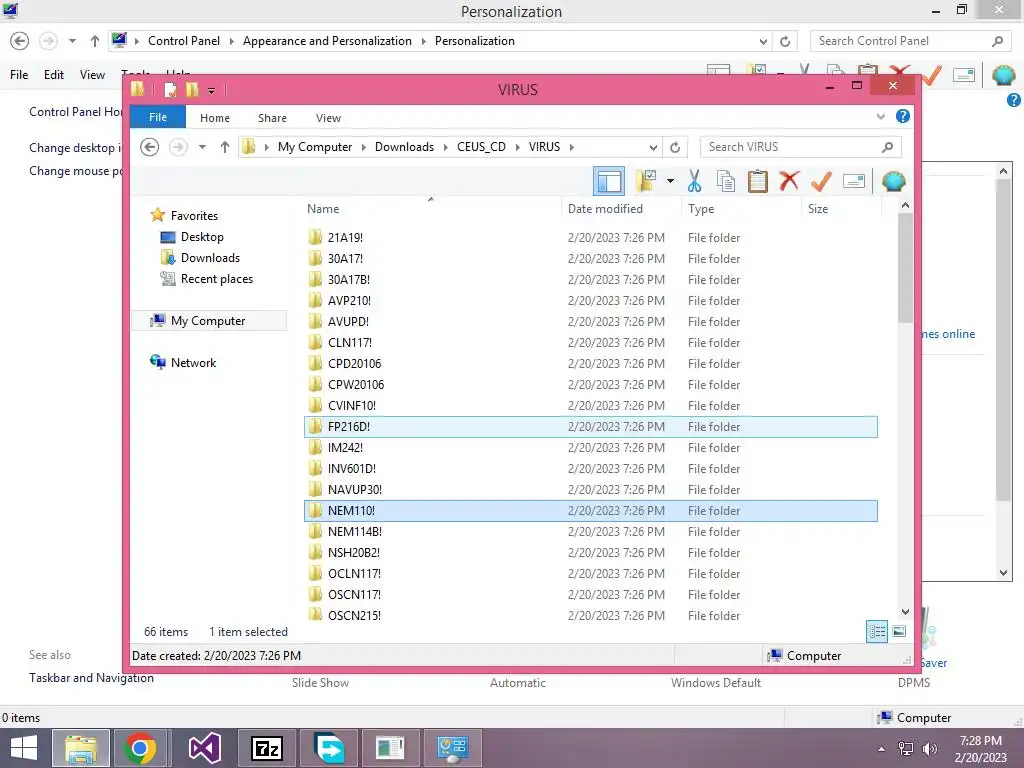
Task: Navigate to My Computer in the breadcrumb
Action: (x=315, y=147)
